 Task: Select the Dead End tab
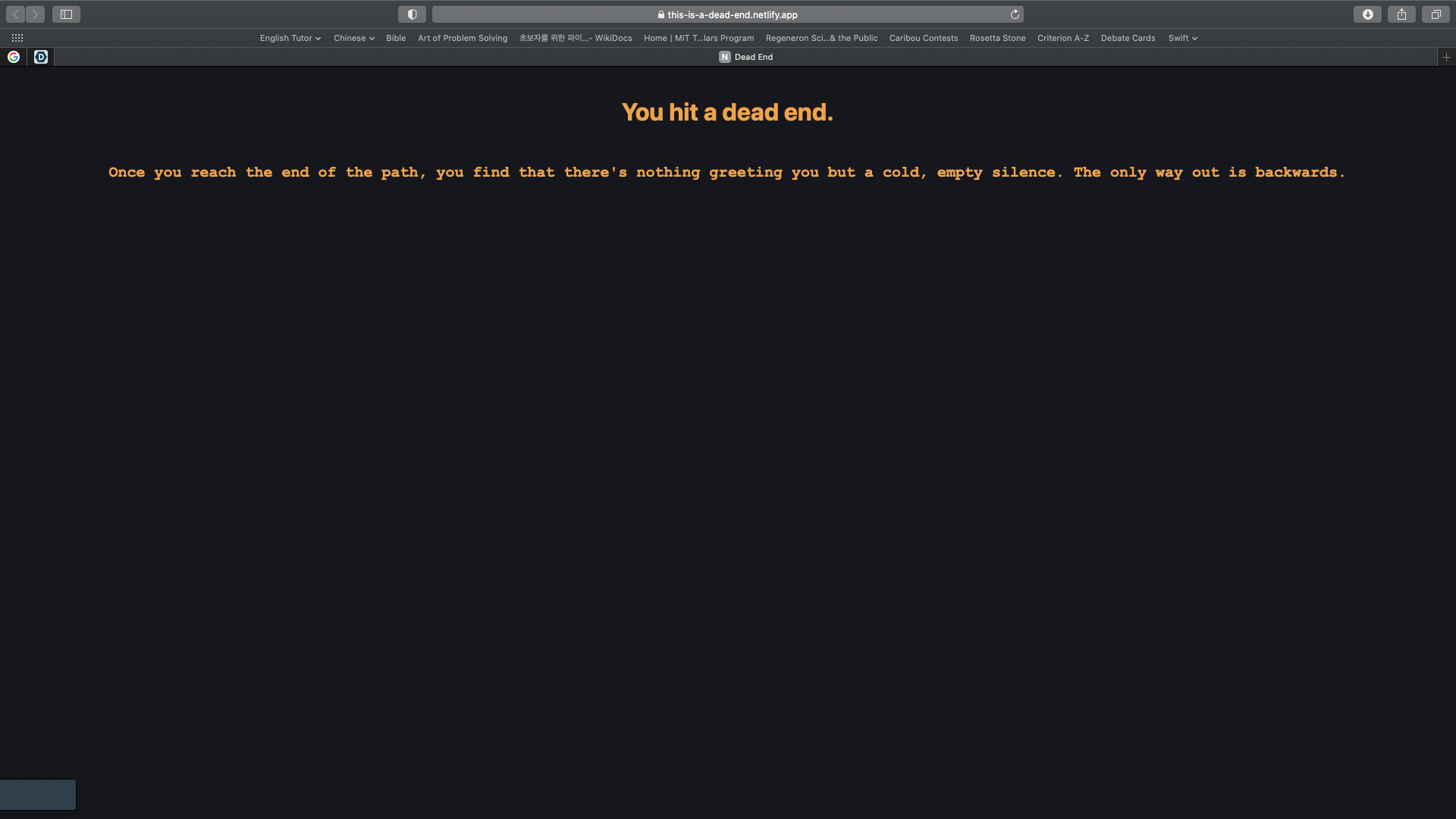745,57
